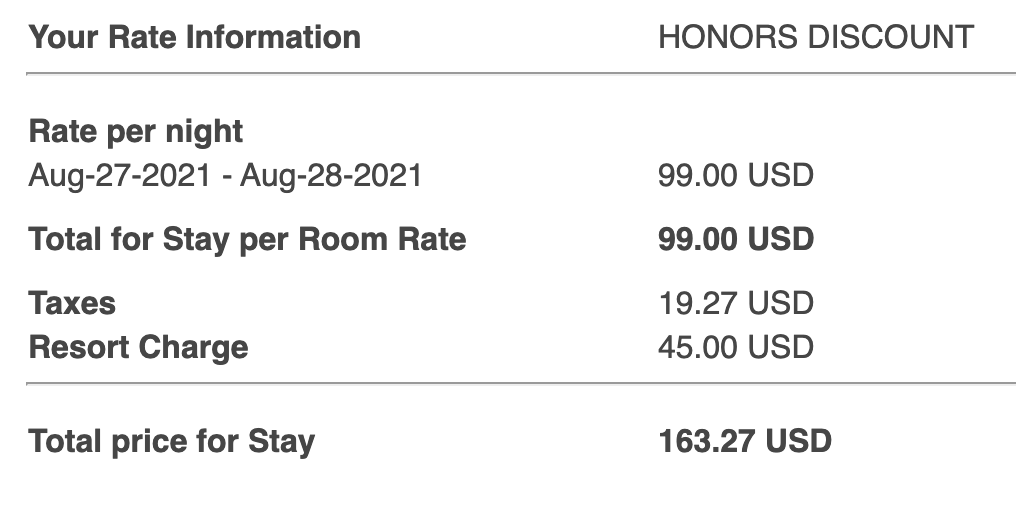Click the Aug-28-2021 check-out date
The width and height of the screenshot is (1016, 512).
(x=330, y=176)
